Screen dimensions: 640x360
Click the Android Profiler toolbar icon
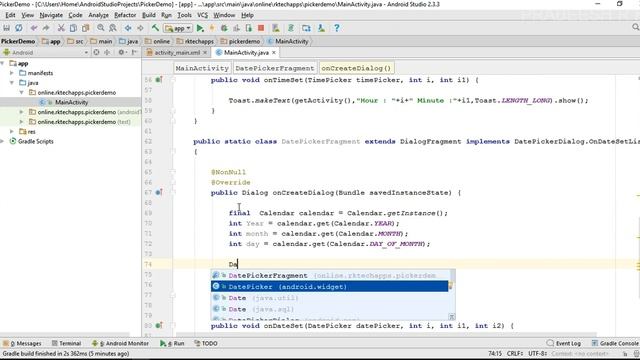(236, 28)
